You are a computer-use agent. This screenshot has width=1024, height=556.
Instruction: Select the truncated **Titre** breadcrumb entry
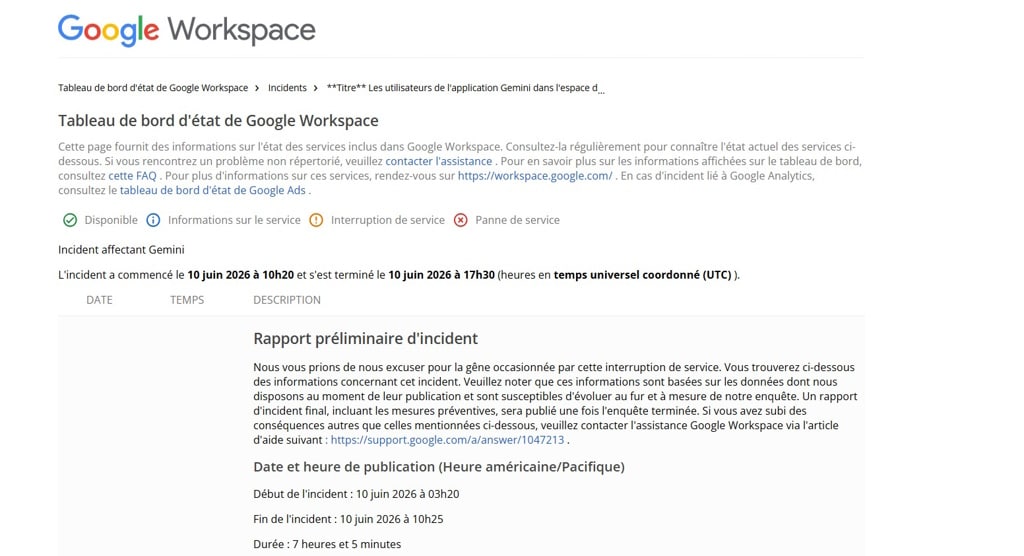[465, 88]
